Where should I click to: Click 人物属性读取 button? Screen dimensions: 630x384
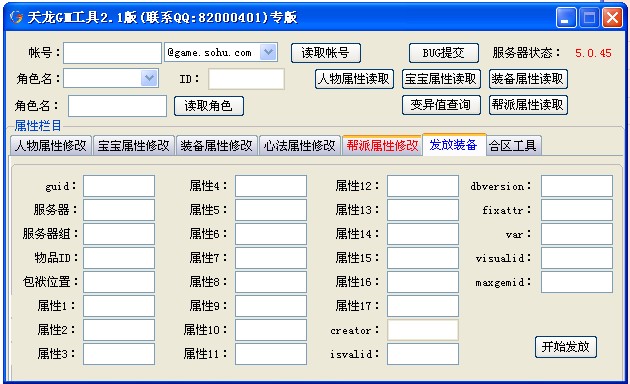(x=354, y=79)
